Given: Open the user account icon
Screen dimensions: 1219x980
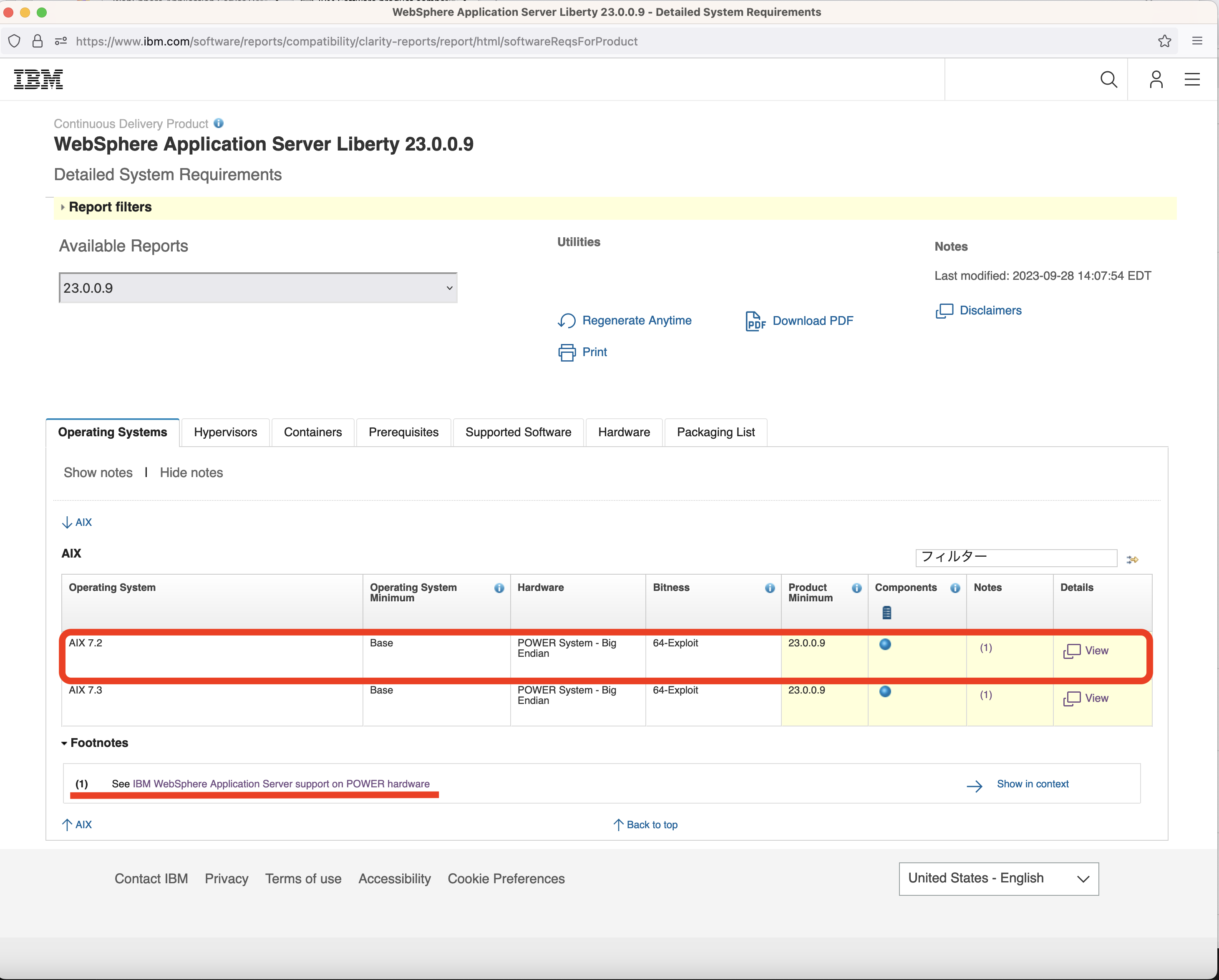Looking at the screenshot, I should [1156, 79].
